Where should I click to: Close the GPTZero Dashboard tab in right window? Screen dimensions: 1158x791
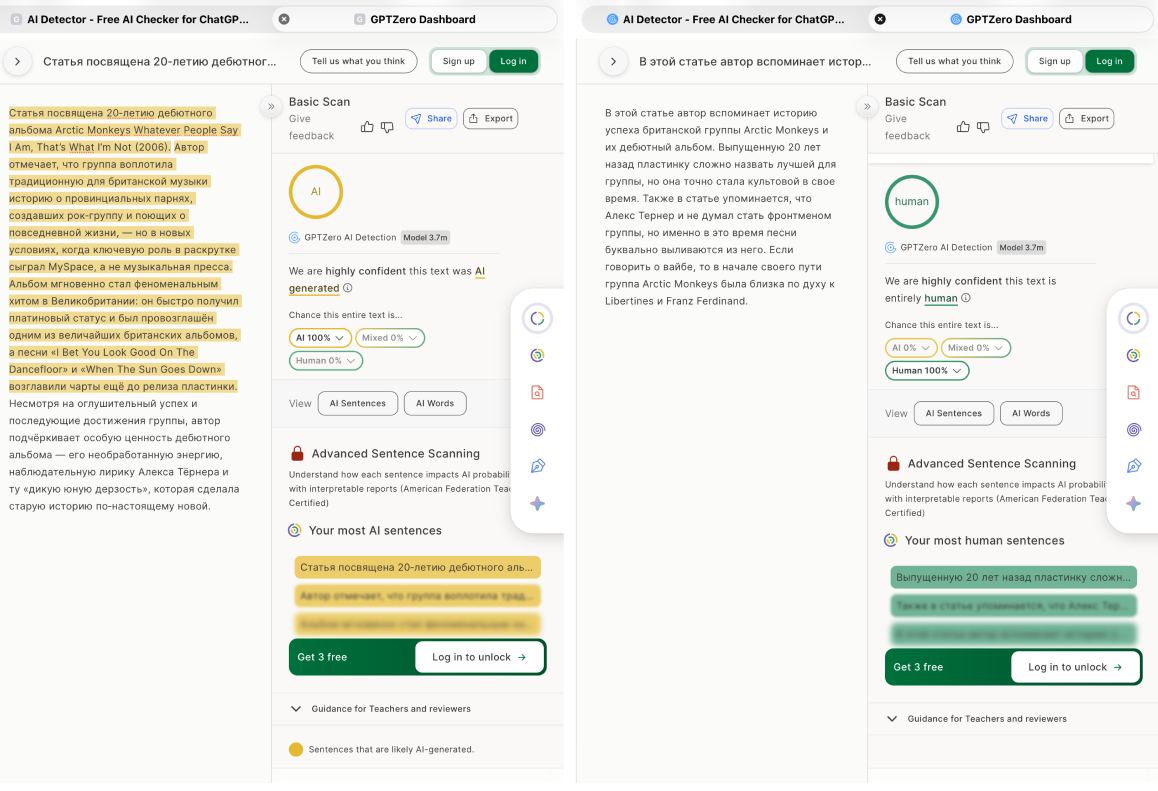[880, 19]
